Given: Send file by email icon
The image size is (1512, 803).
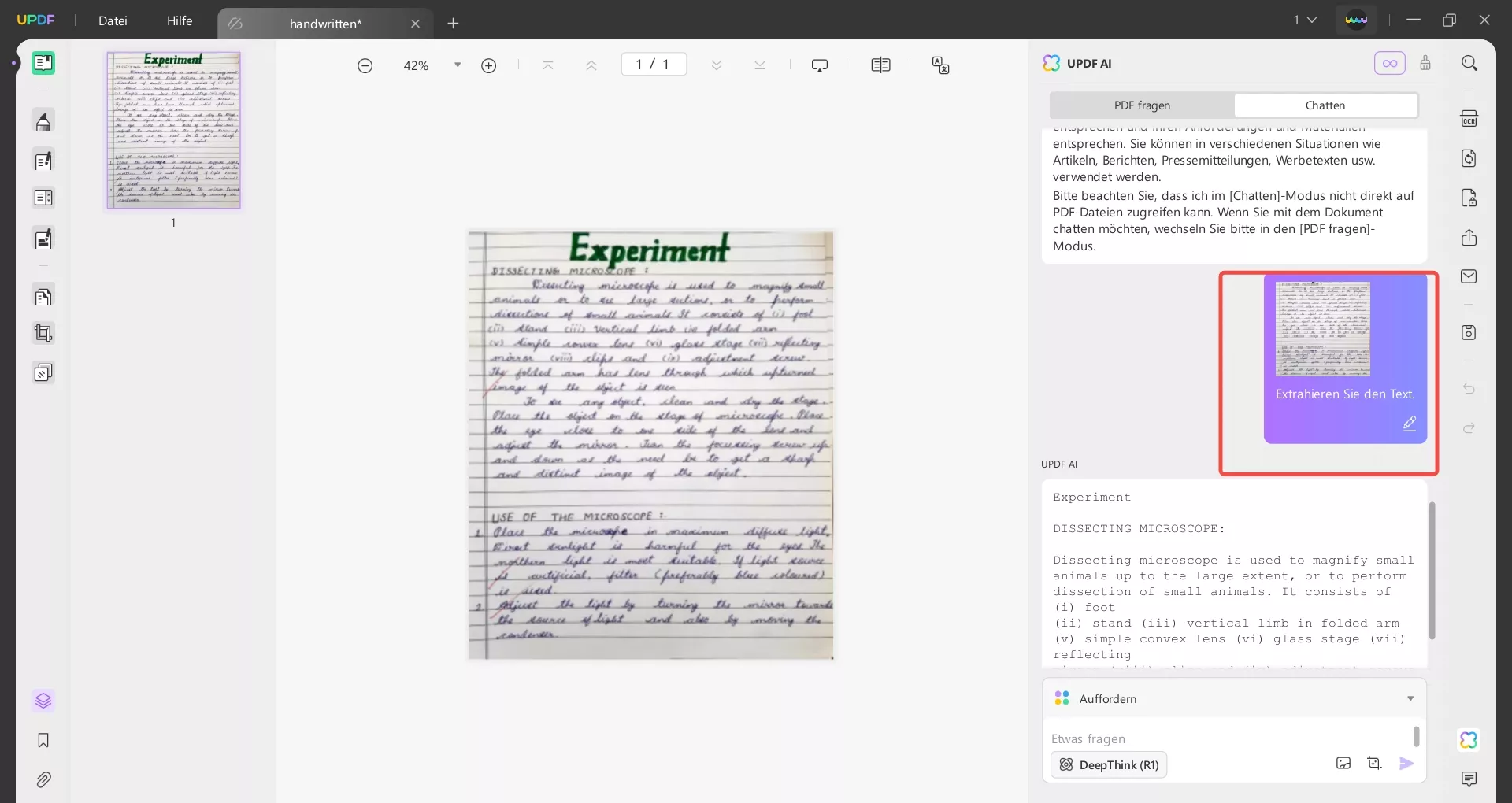Looking at the screenshot, I should [1469, 276].
